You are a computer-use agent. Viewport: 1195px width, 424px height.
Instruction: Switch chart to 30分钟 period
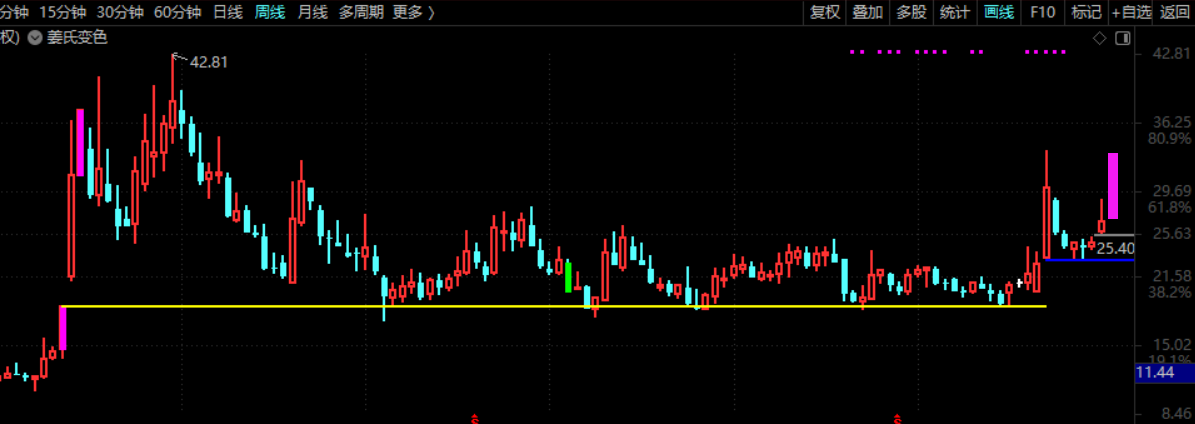coord(120,11)
